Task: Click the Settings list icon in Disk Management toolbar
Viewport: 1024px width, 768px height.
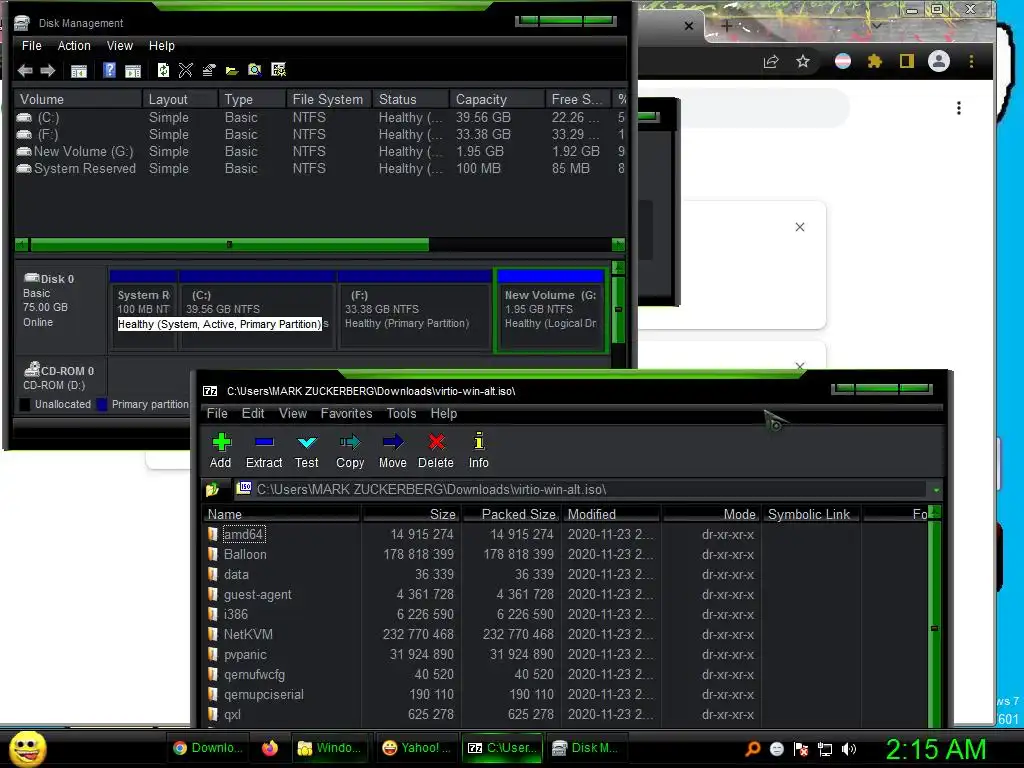Action: pyautogui.click(x=278, y=70)
